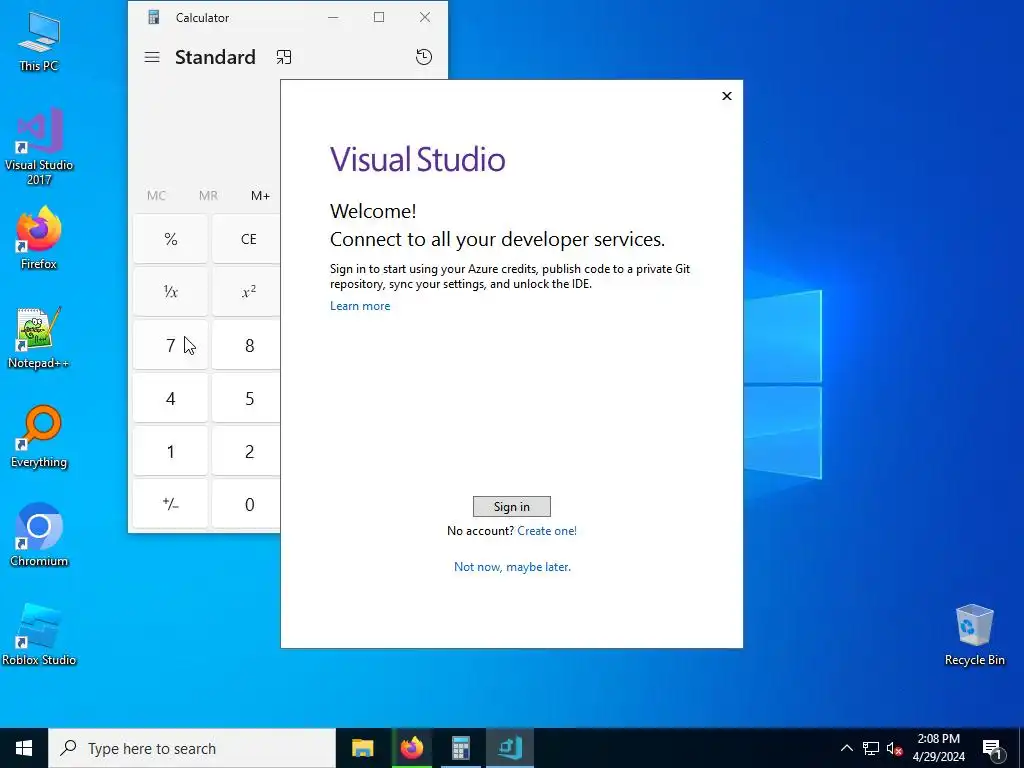Viewport: 1024px width, 768px height.
Task: Click the Sign in button
Action: coord(511,507)
